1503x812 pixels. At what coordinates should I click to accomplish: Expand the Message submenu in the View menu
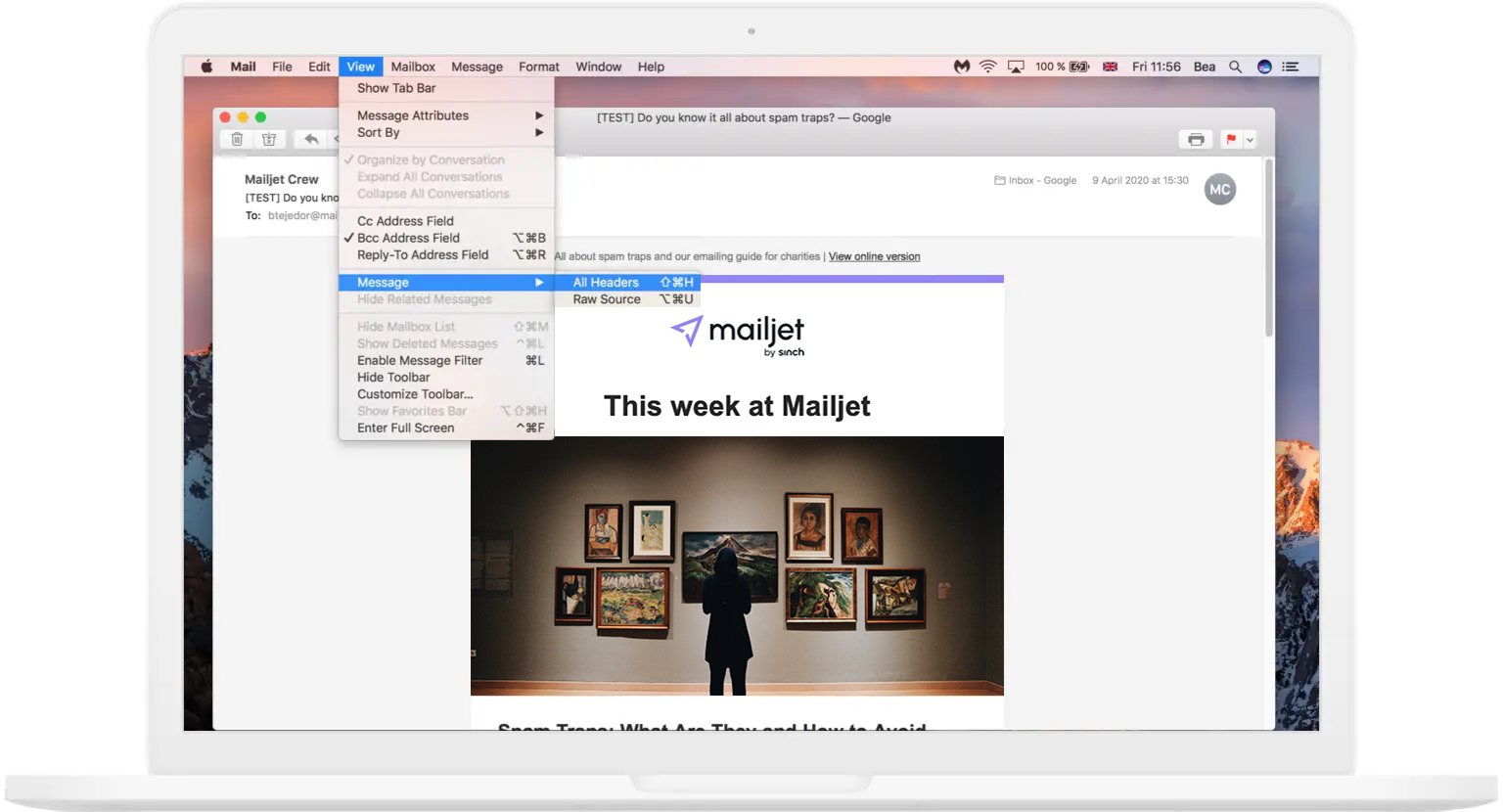446,282
